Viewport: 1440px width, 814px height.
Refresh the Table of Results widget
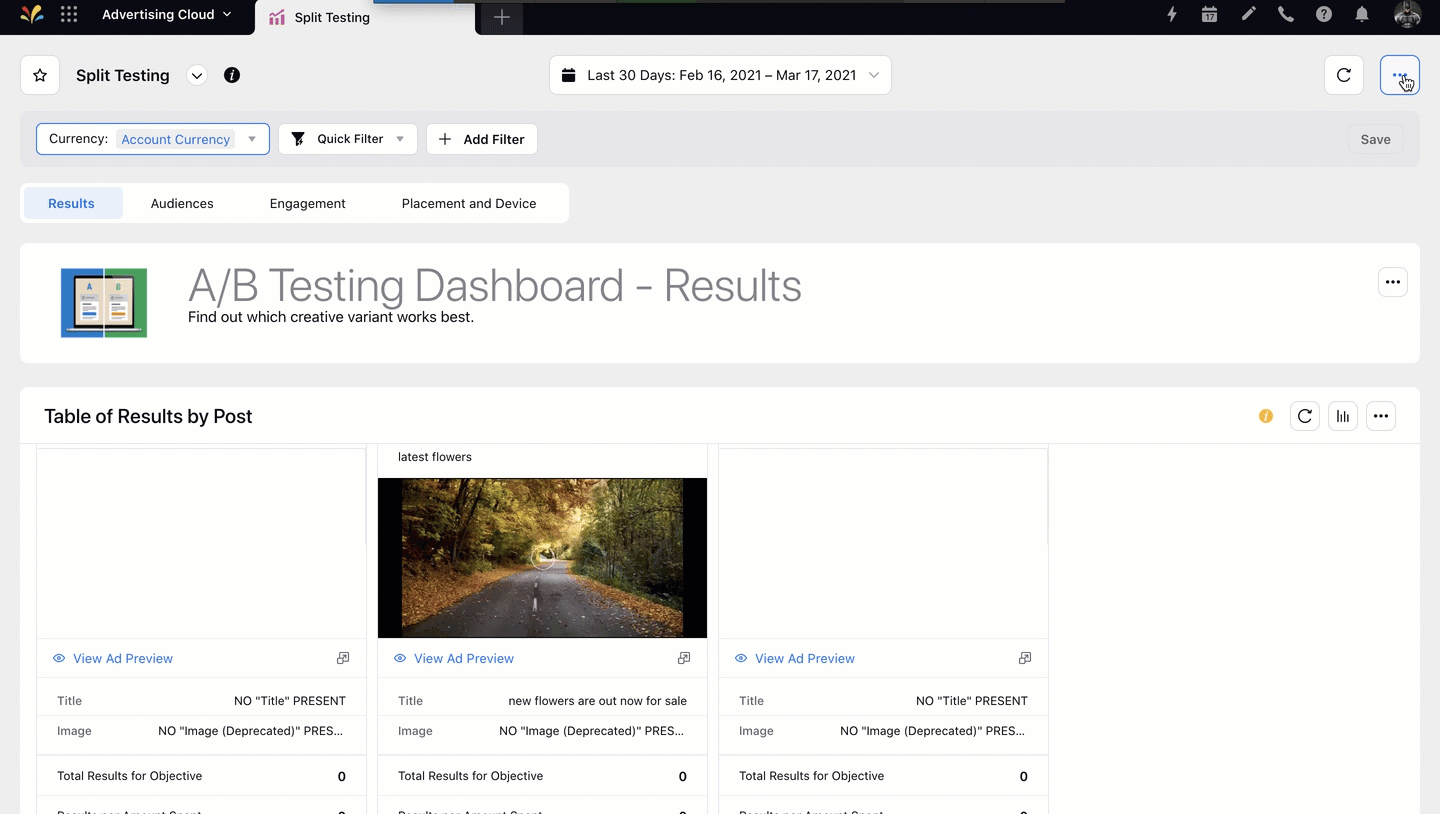click(1305, 416)
